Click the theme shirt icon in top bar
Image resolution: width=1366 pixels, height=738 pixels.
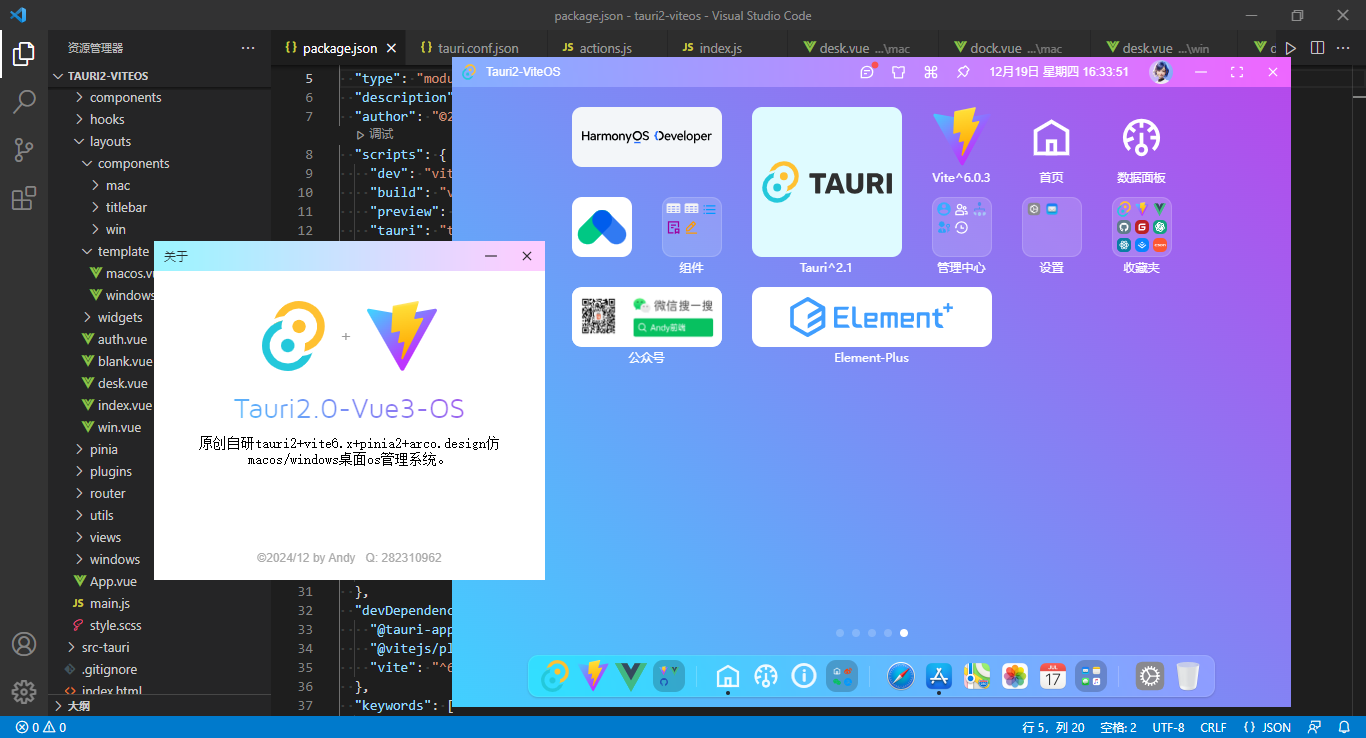tap(898, 72)
